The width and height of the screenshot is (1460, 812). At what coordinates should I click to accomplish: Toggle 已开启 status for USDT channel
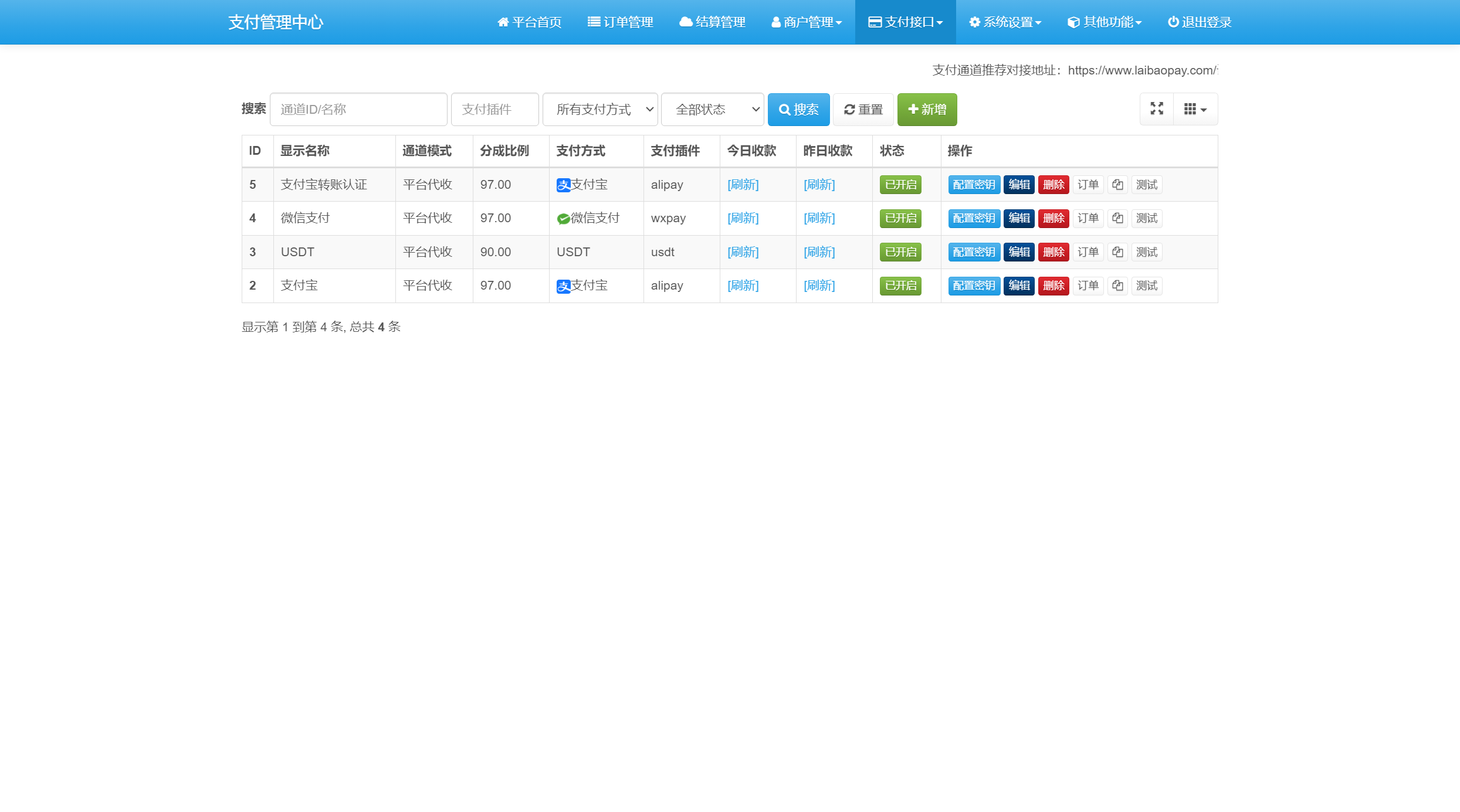[x=900, y=252]
